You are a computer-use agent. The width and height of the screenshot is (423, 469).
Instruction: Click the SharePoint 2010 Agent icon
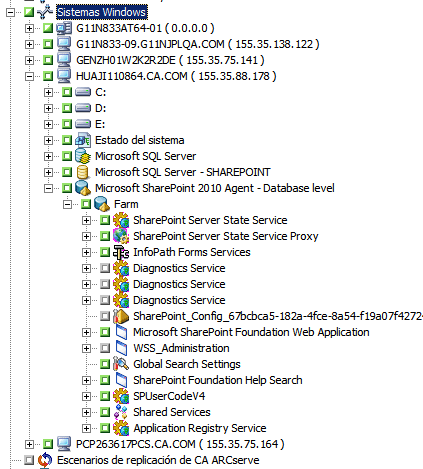tap(83, 188)
